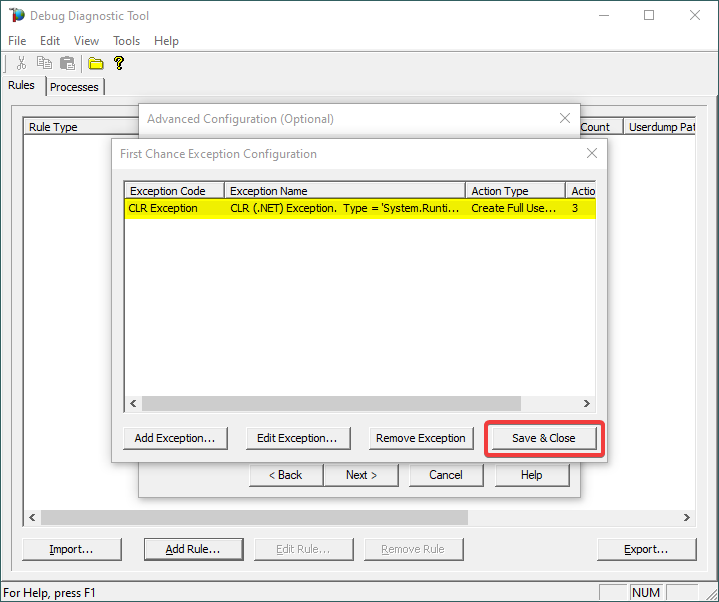The image size is (719, 602).
Task: Click Add Exception... button
Action: coord(175,438)
